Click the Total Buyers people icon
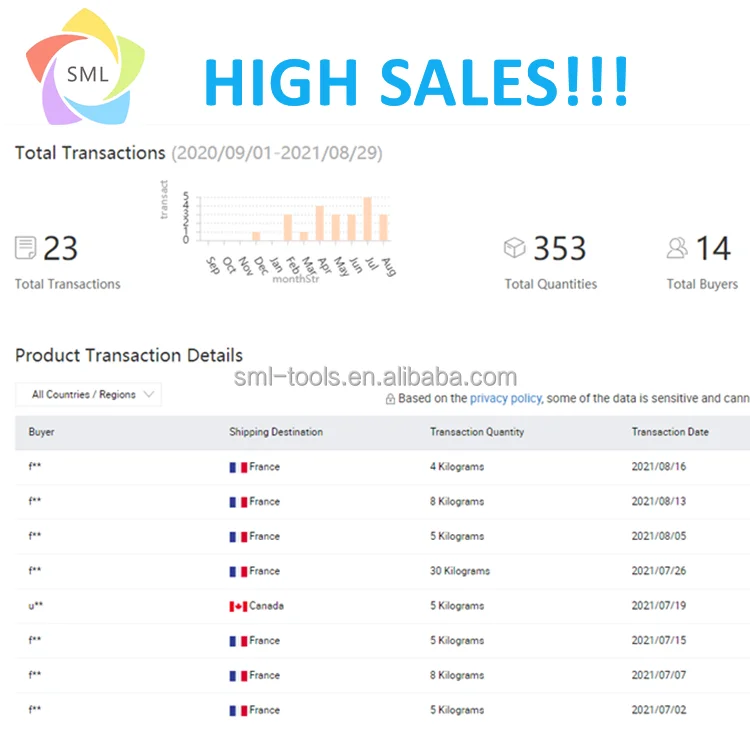The width and height of the screenshot is (750, 750). (677, 248)
